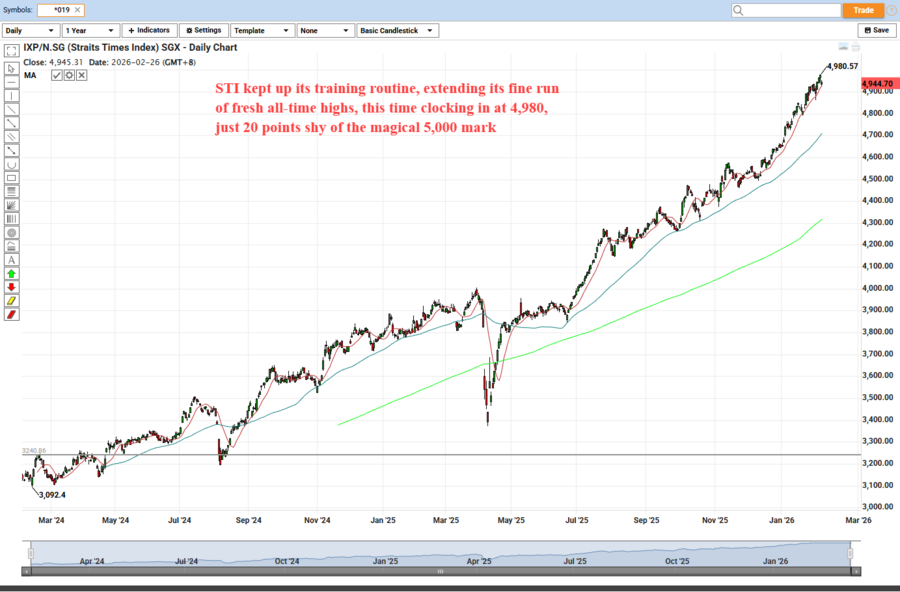Image resolution: width=900 pixels, height=592 pixels.
Task: Open MA indicator gear settings
Action: click(x=69, y=75)
